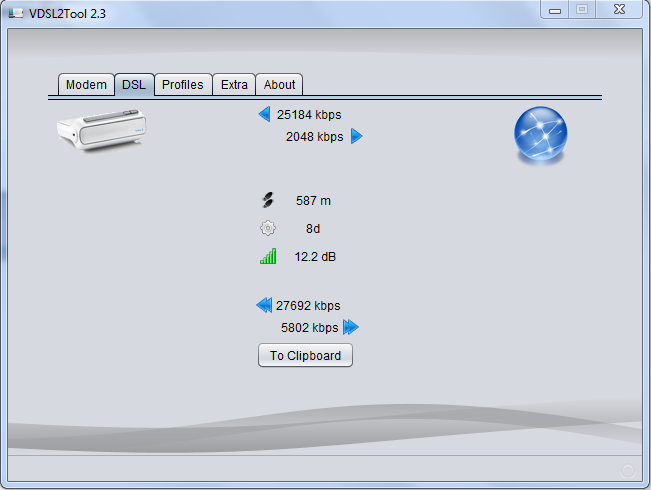Close the VDSL2Tool window
The width and height of the screenshot is (651, 490).
[620, 9]
